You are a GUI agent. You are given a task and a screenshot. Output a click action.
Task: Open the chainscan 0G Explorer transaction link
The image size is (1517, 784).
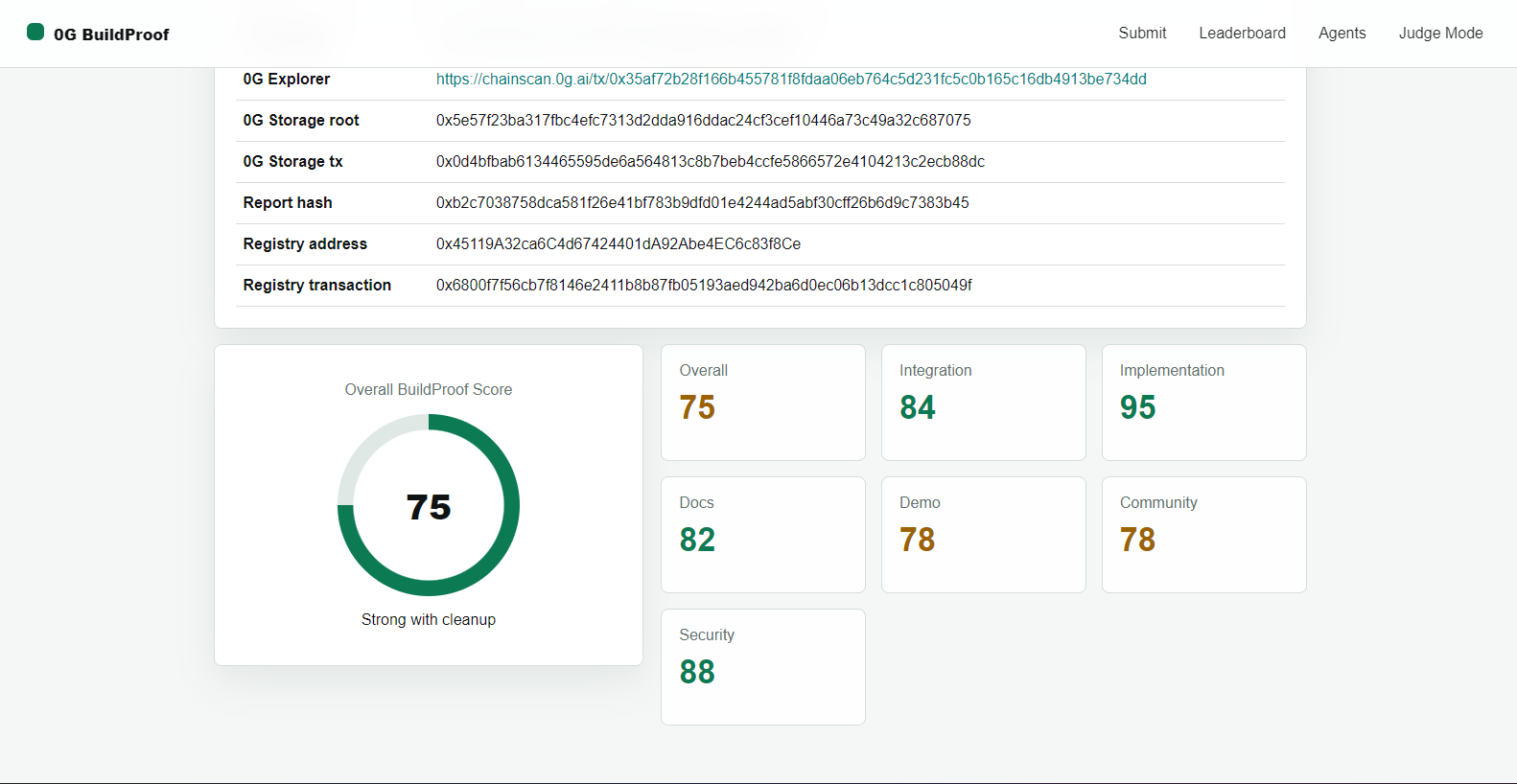(x=791, y=80)
